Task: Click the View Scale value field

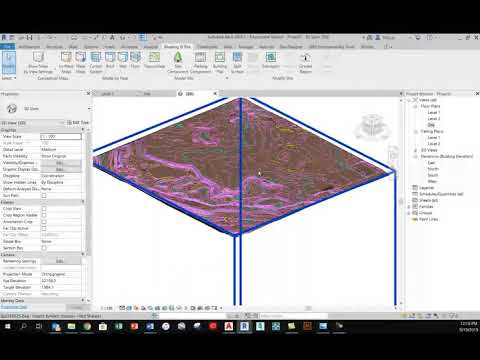Action: coord(60,137)
